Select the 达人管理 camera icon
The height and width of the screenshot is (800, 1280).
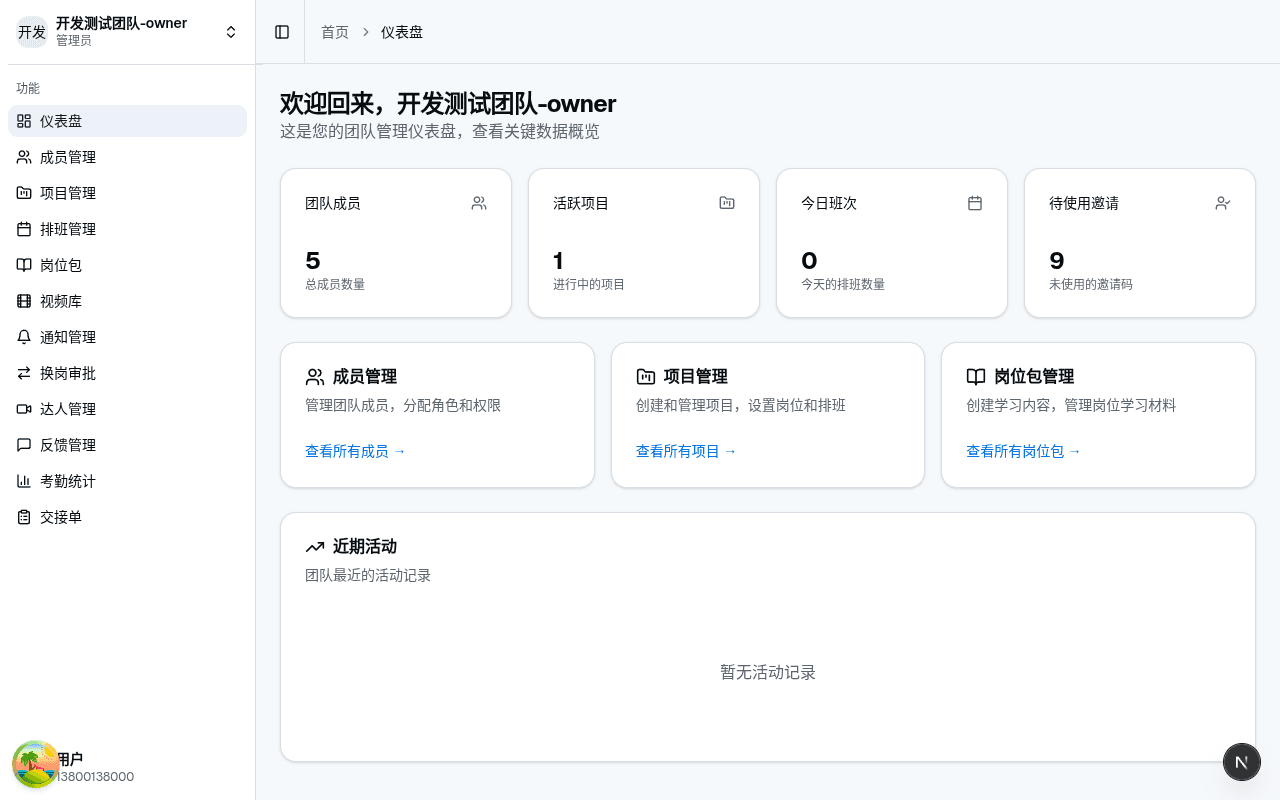(x=24, y=409)
